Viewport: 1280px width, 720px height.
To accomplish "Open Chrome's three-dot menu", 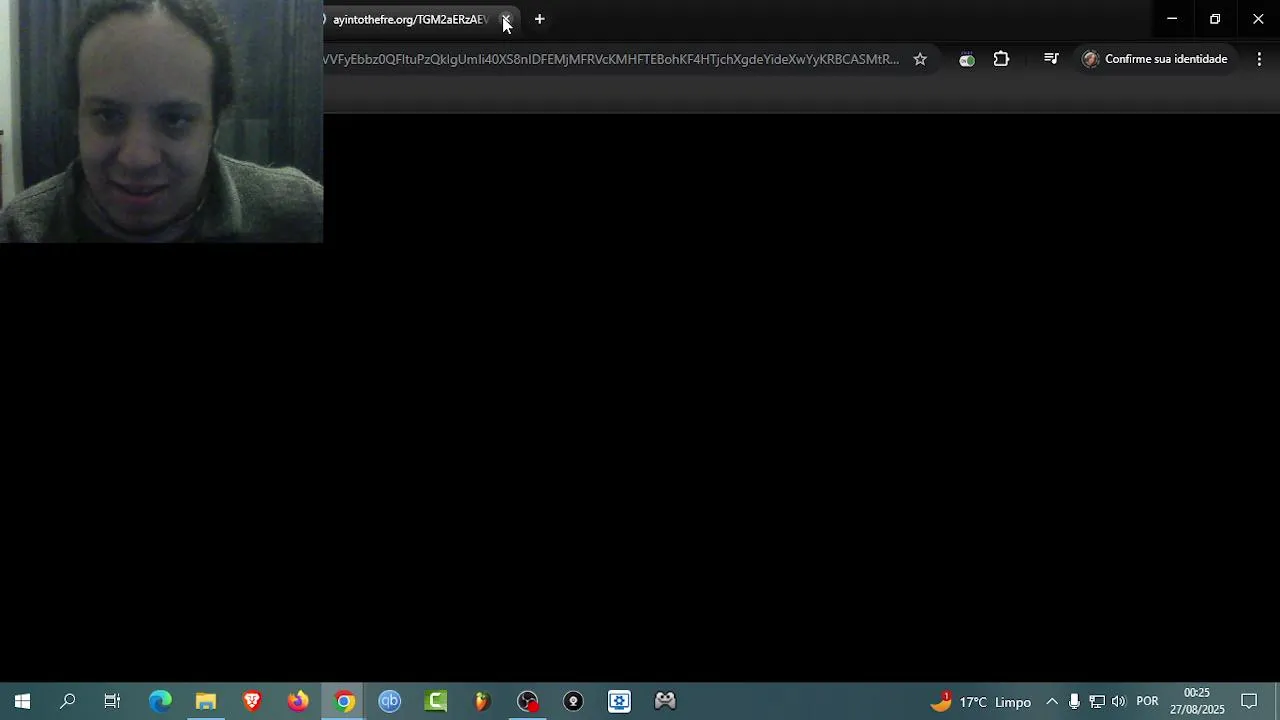I will (x=1259, y=59).
